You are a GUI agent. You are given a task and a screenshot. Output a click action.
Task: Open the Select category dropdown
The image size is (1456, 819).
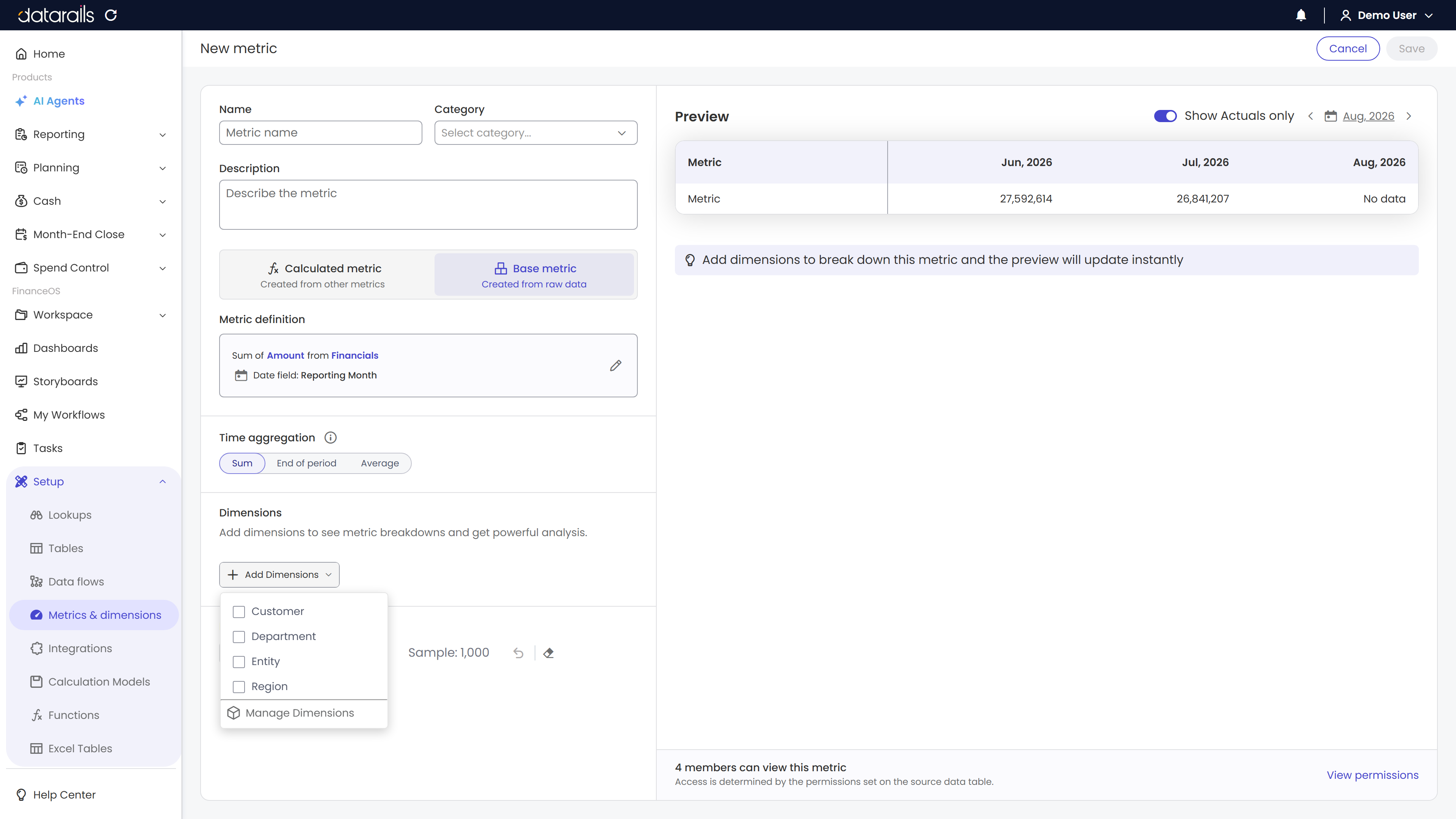(535, 133)
